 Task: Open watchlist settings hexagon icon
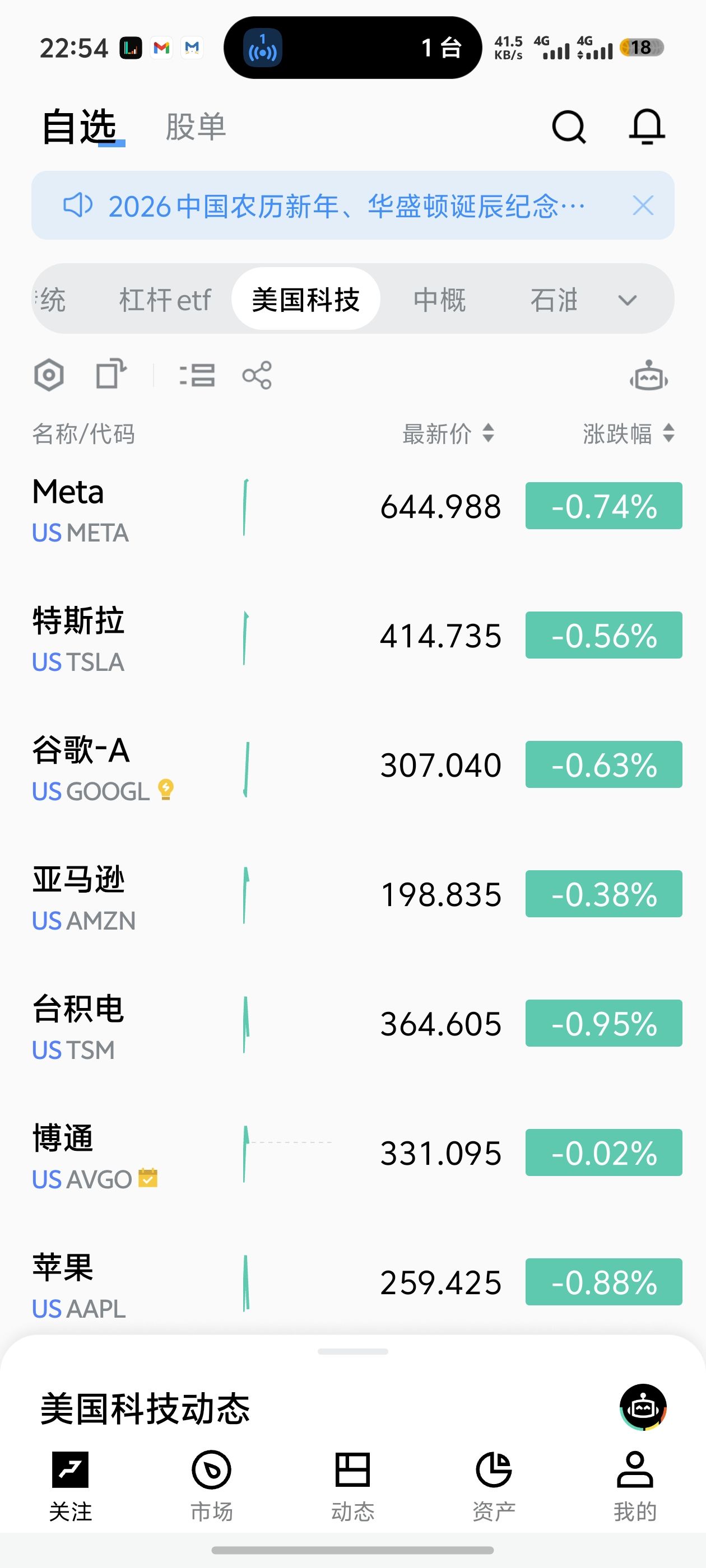[49, 375]
